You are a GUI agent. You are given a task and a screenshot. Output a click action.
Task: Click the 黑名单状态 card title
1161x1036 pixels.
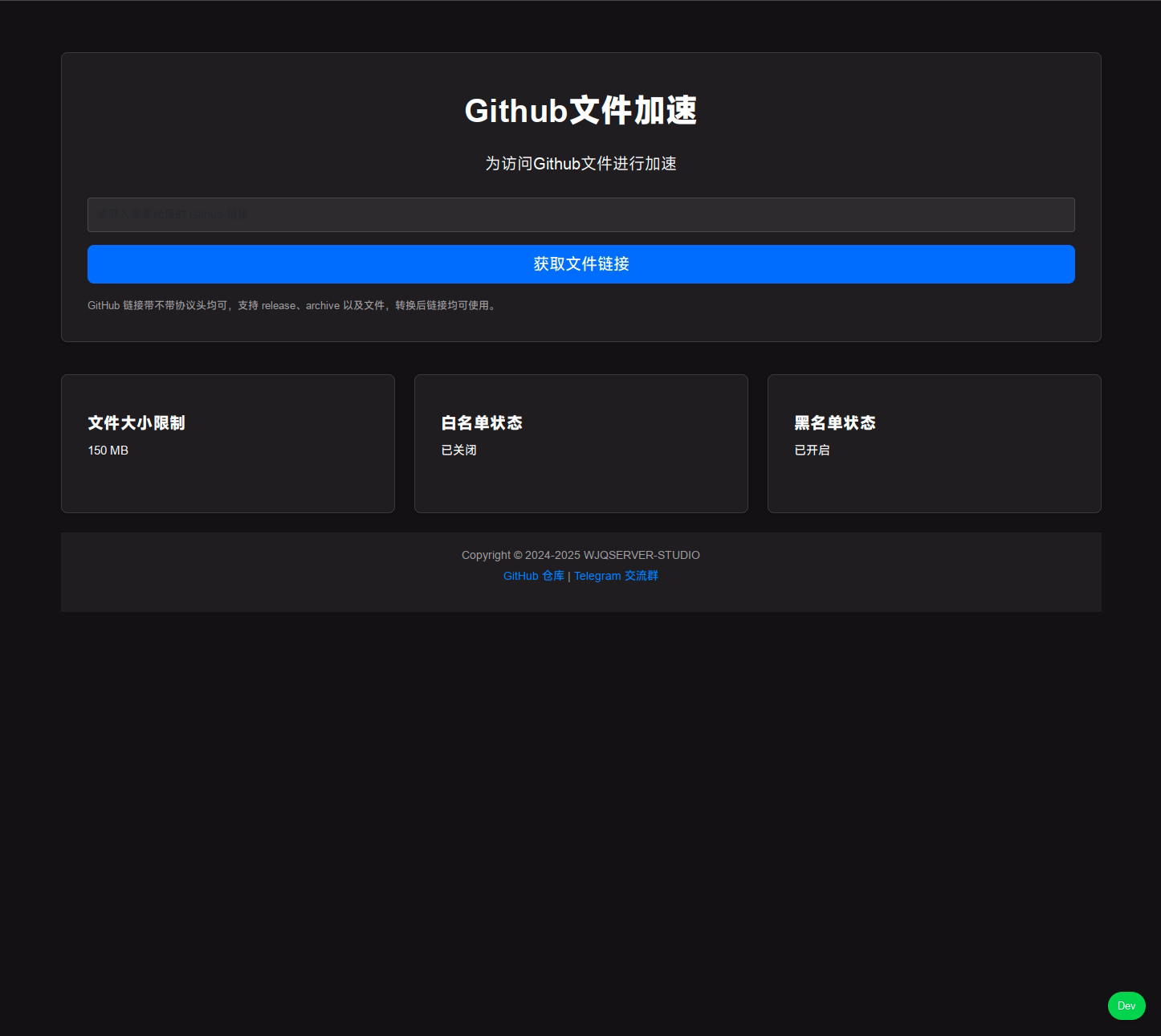tap(835, 423)
